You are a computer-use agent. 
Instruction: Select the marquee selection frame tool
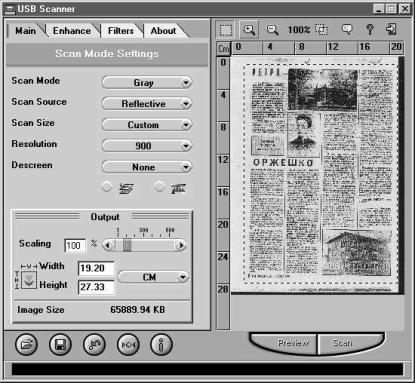coord(226,30)
